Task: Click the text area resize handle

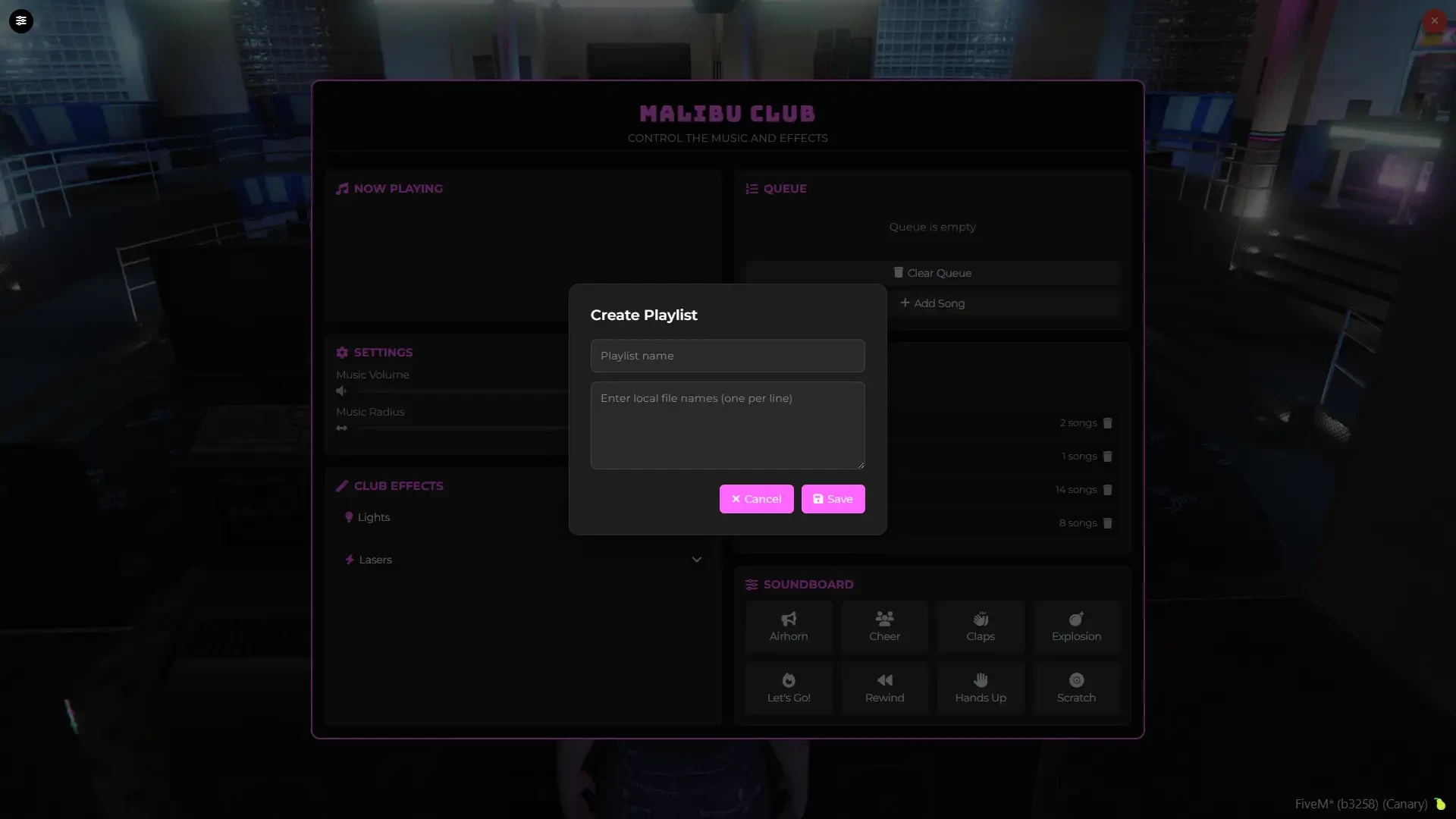Action: pos(860,464)
